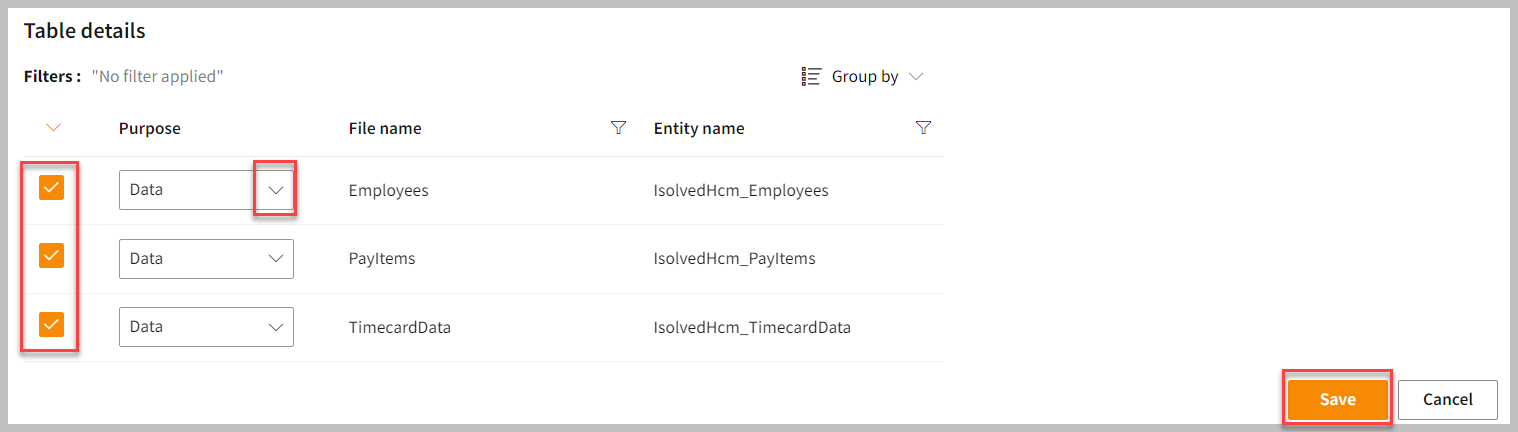This screenshot has width=1518, height=432.
Task: Select the PayItems file name cell
Action: 382,258
